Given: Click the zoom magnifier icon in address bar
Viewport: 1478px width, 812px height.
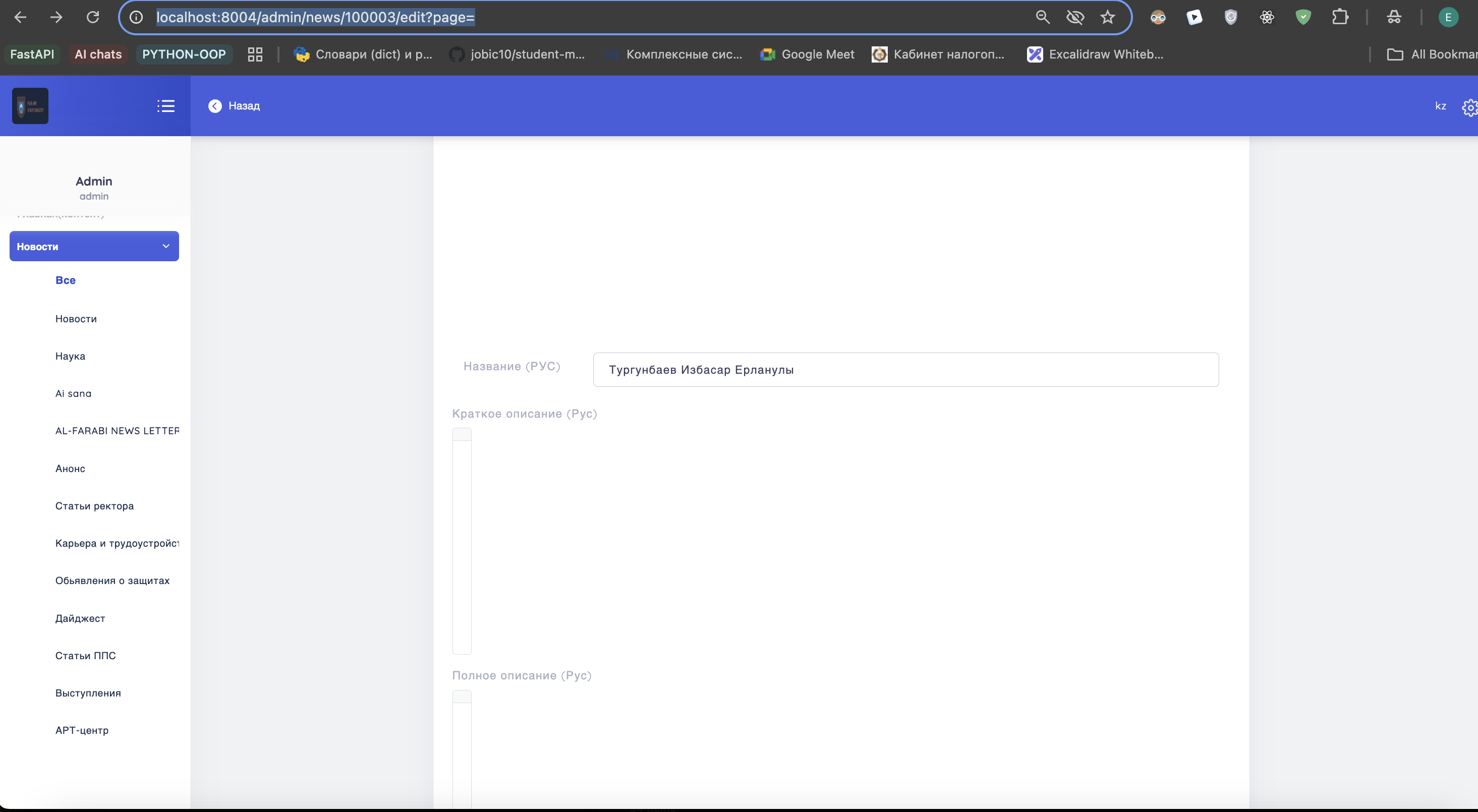Looking at the screenshot, I should [1043, 17].
